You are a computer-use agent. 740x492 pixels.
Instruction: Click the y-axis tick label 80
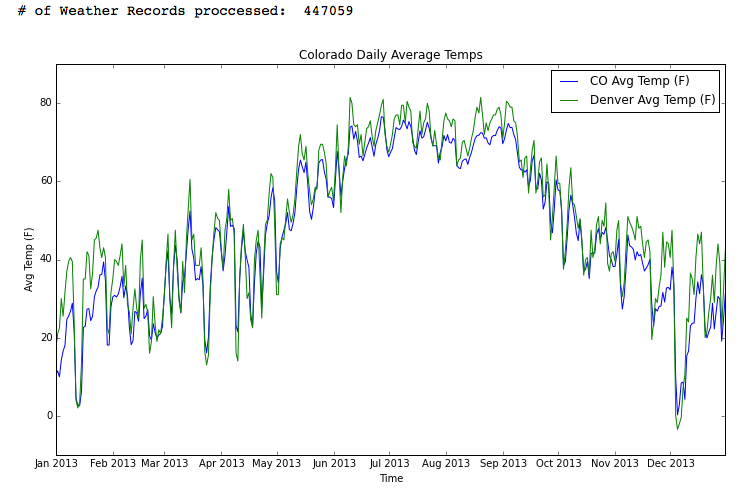[46, 103]
